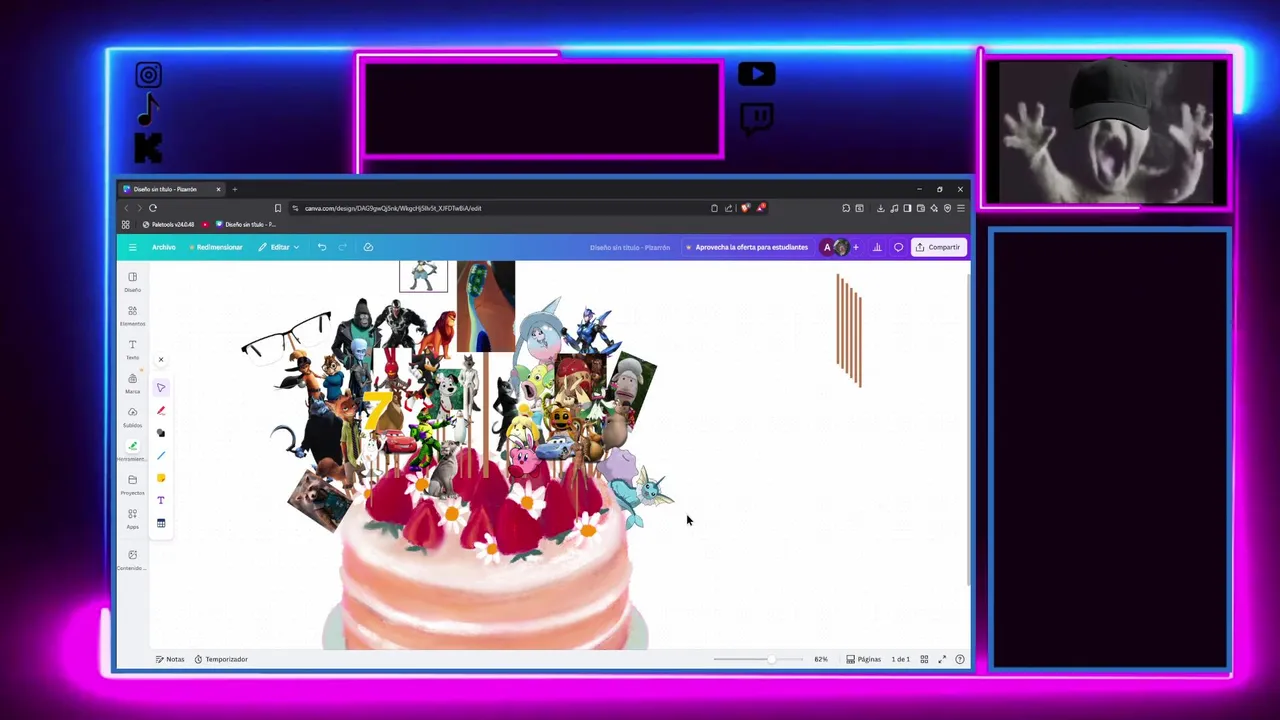Screen dimensions: 1280x720
Task: Open the grid view icon in bottom bar
Action: coord(924,659)
